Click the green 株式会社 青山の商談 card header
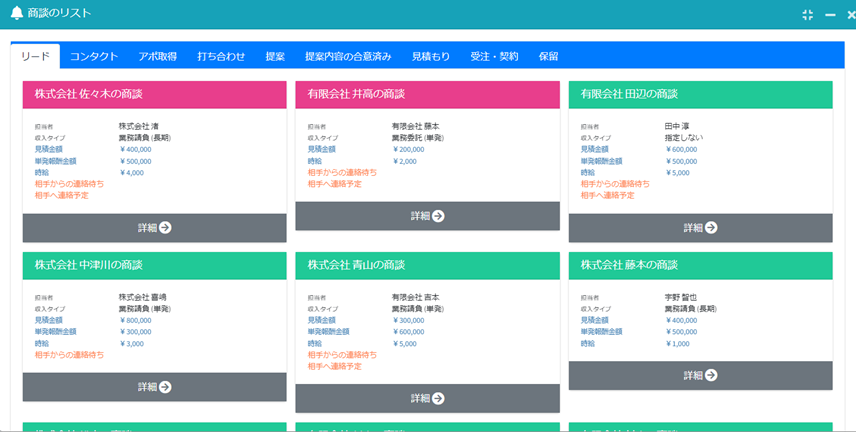 pos(427,266)
